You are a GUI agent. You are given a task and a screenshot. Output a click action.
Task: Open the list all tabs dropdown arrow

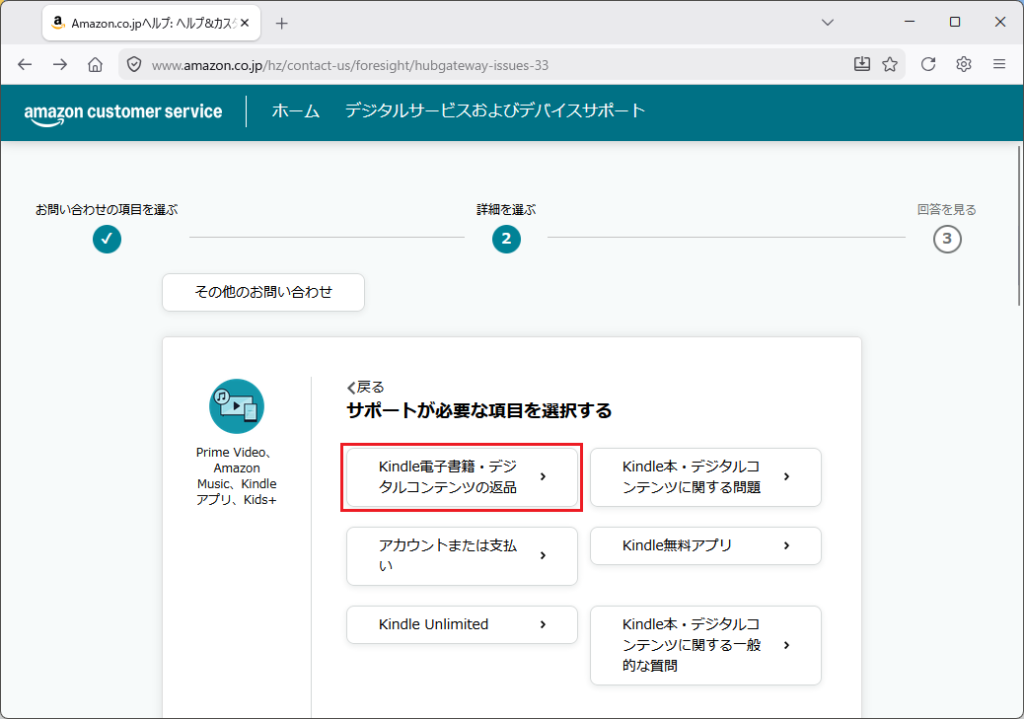click(x=827, y=22)
